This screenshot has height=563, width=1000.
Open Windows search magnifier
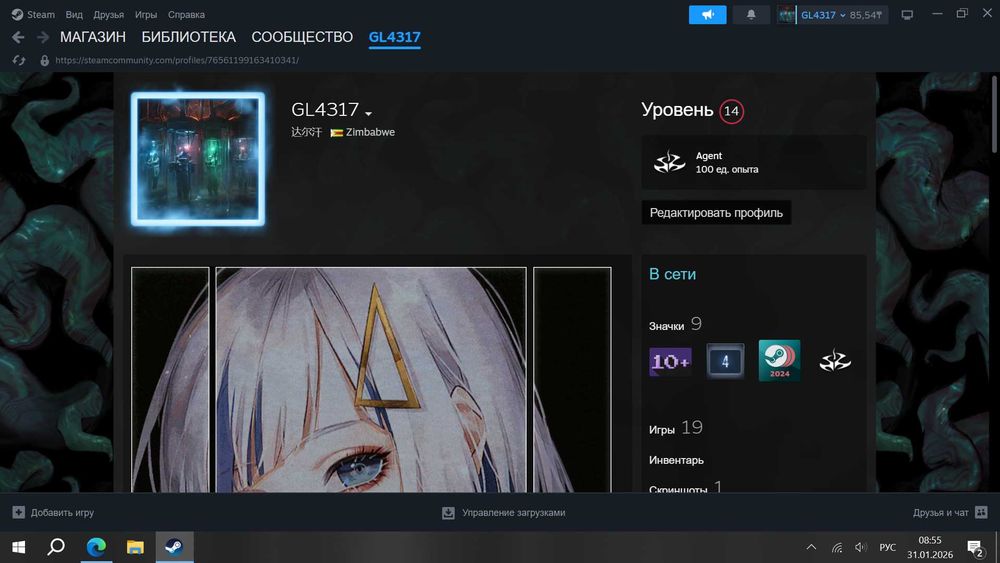[x=56, y=547]
